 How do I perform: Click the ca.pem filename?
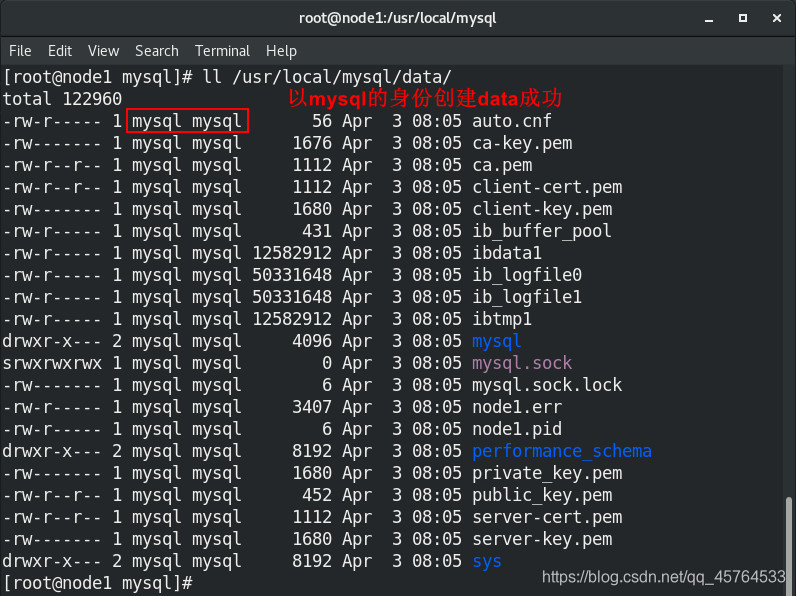pos(502,165)
